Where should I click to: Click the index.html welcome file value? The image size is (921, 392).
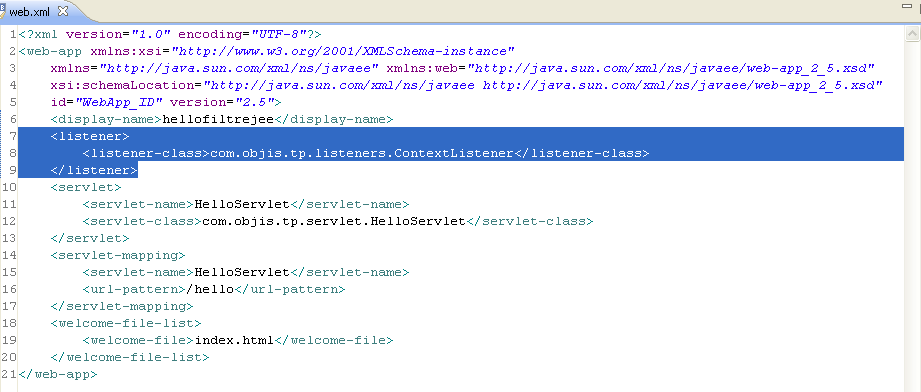[x=234, y=341]
